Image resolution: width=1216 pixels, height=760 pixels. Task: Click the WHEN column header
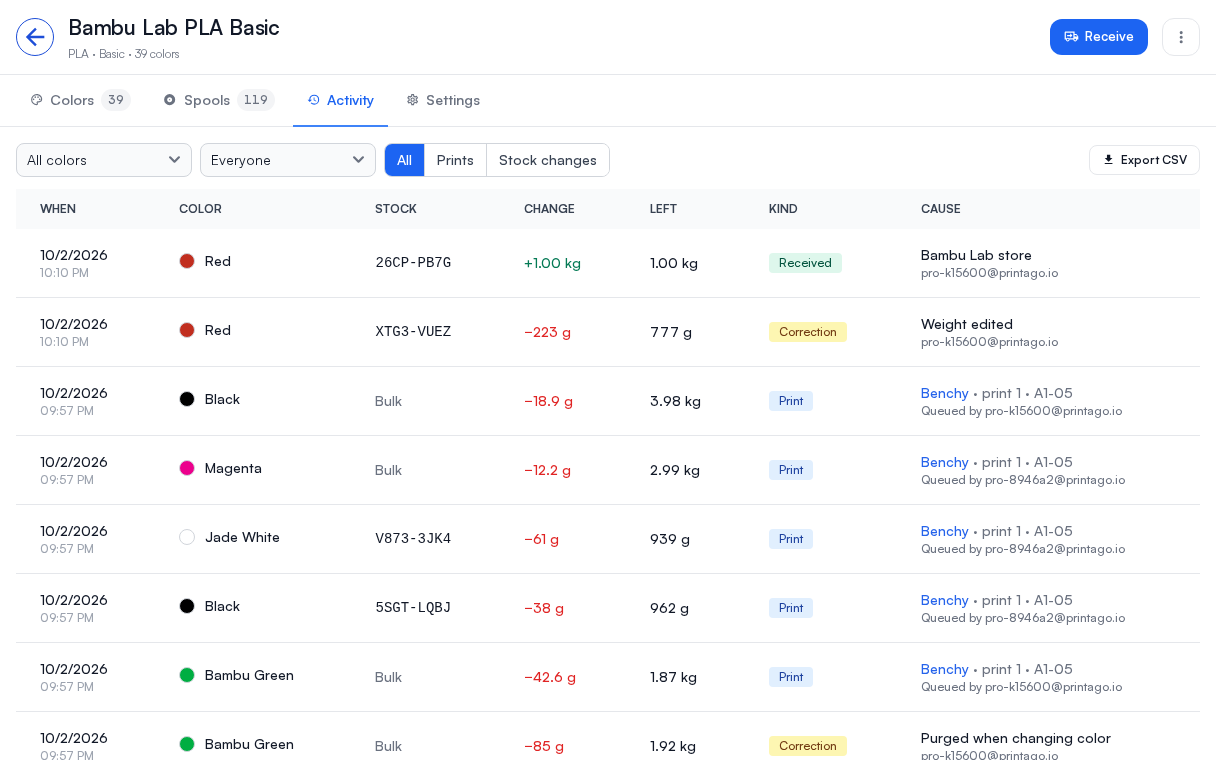tap(58, 209)
